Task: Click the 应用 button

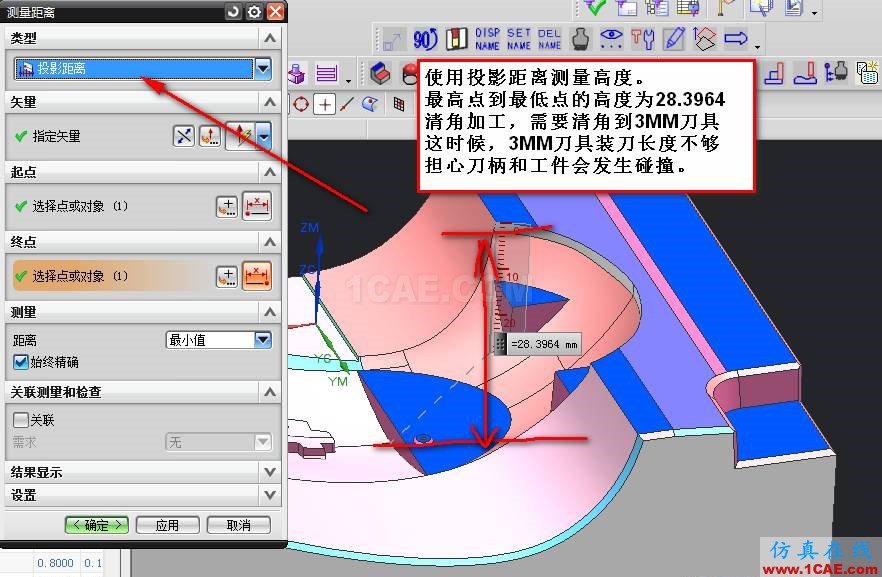Action: pos(167,525)
